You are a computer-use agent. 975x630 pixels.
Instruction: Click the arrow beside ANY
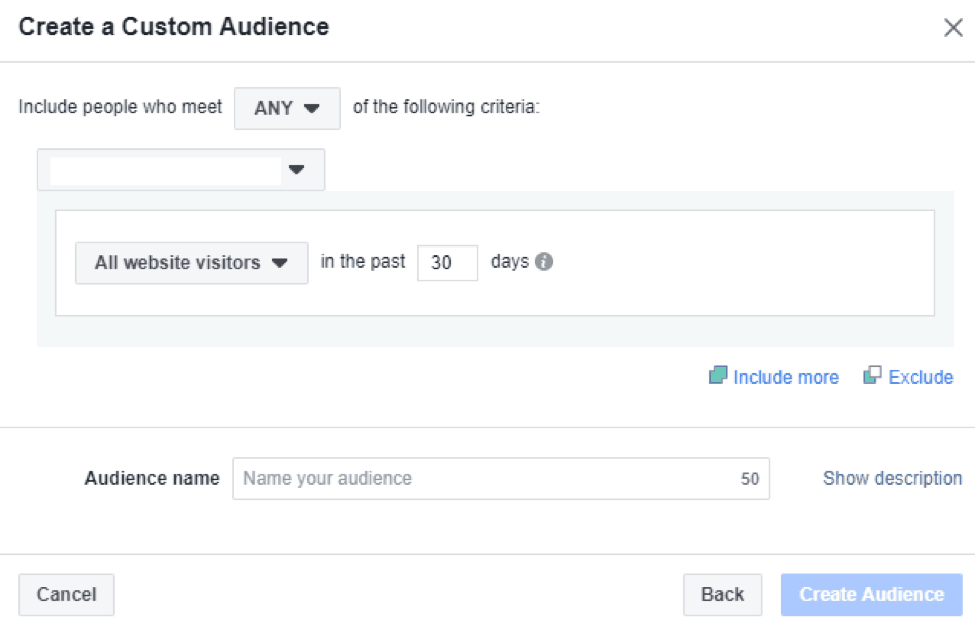click(311, 108)
